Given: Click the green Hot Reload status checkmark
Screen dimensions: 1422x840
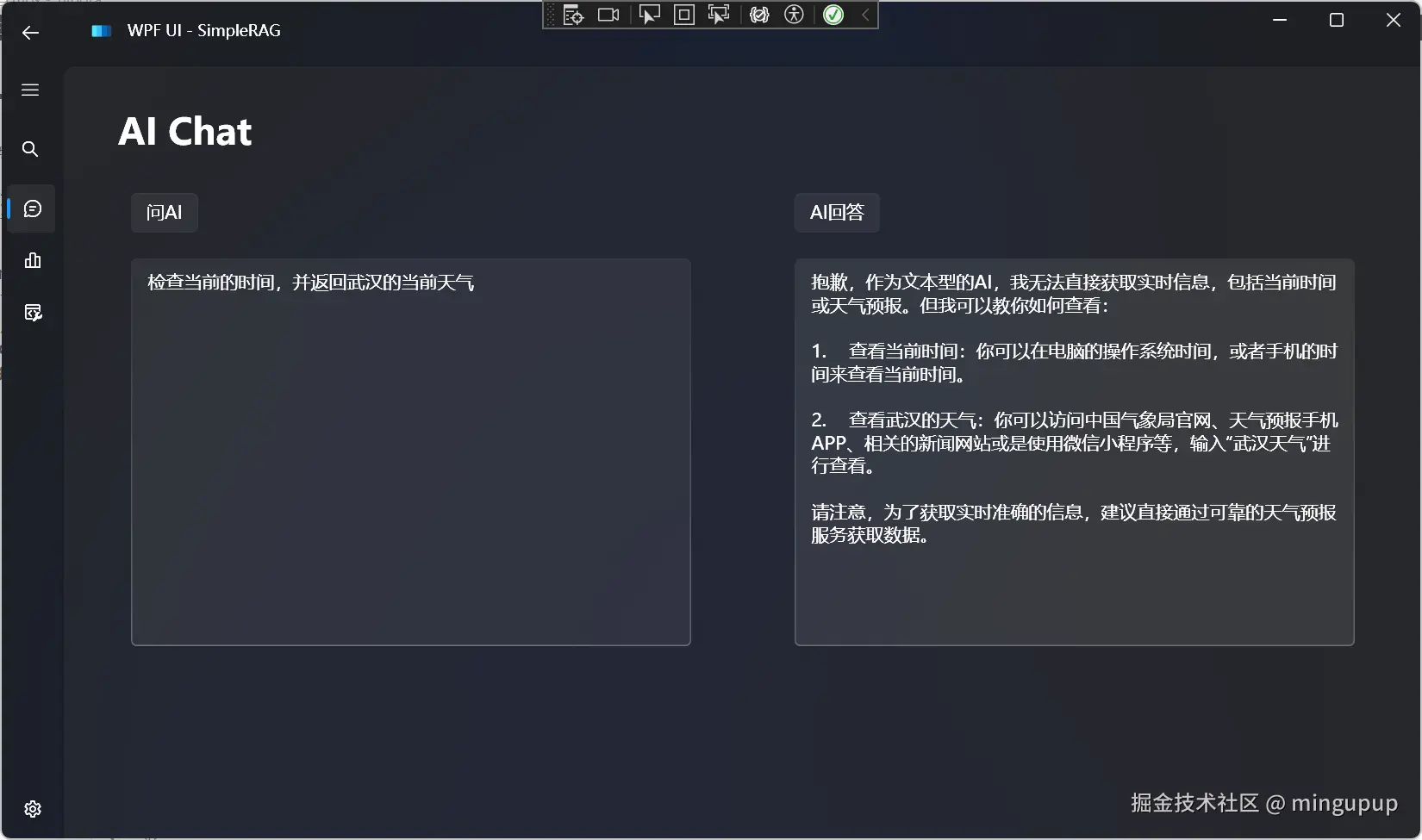Looking at the screenshot, I should pyautogui.click(x=833, y=15).
